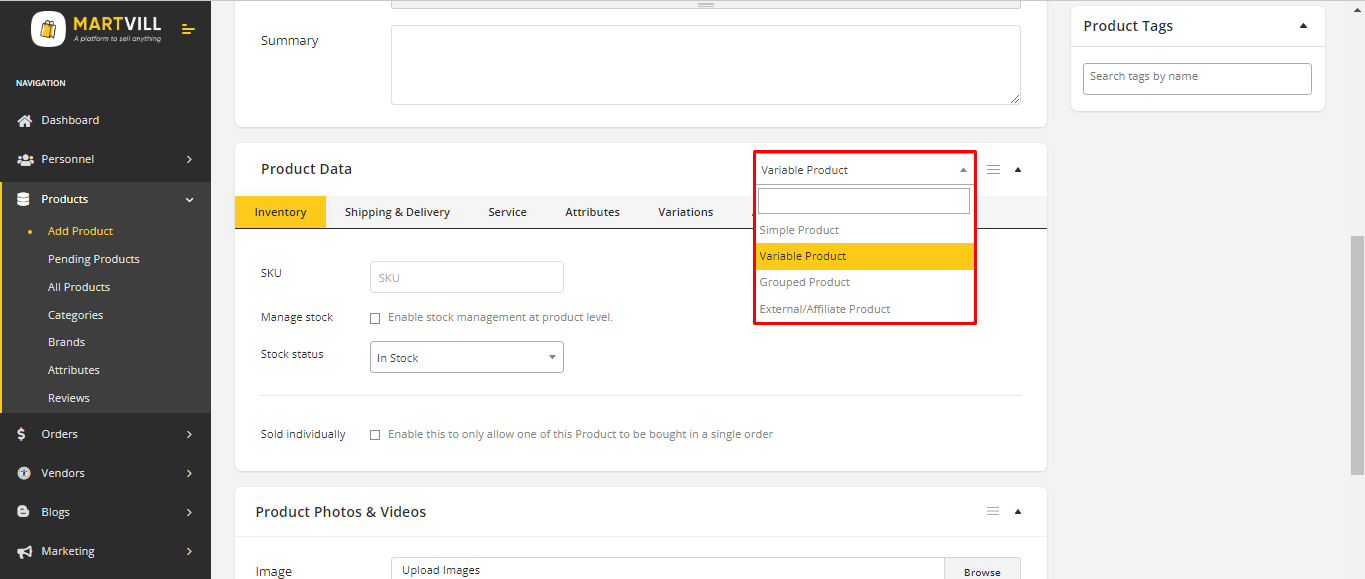Check the Sold individually checkbox
Image resolution: width=1365 pixels, height=579 pixels.
(x=375, y=435)
